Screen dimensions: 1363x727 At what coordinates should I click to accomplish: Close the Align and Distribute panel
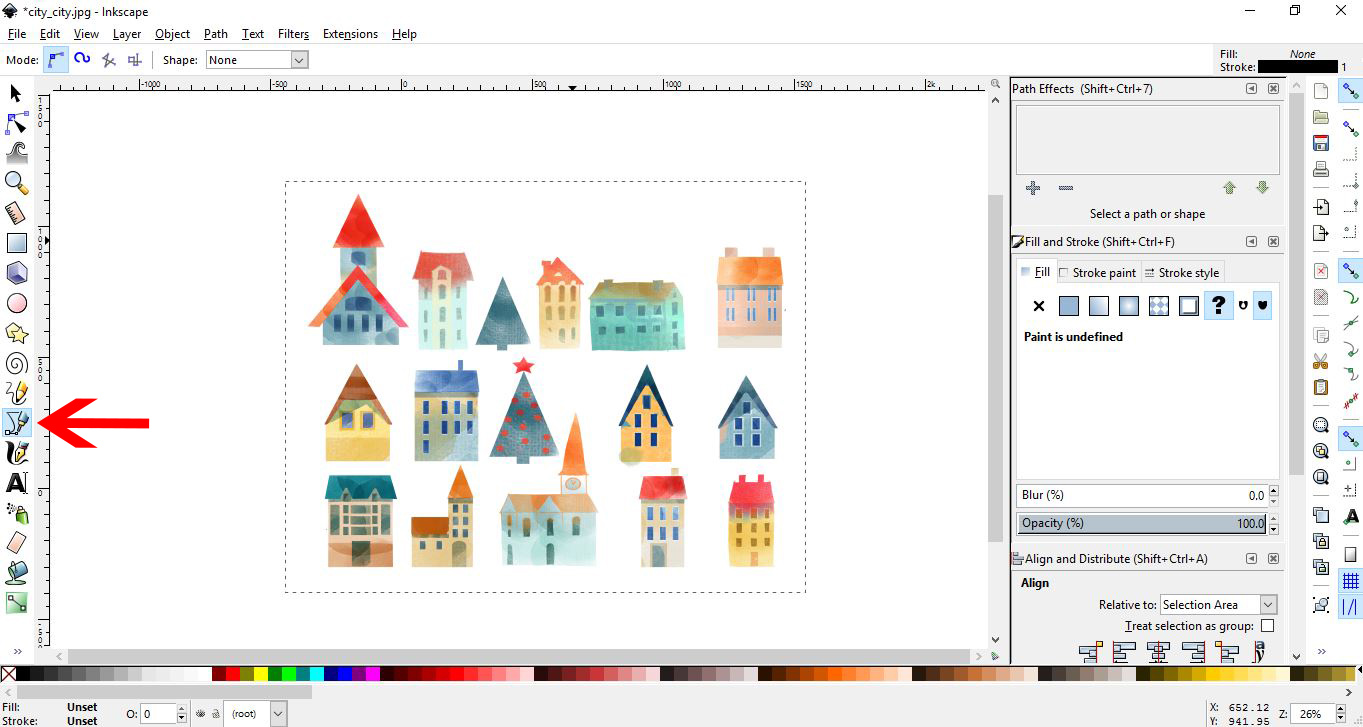(x=1273, y=559)
